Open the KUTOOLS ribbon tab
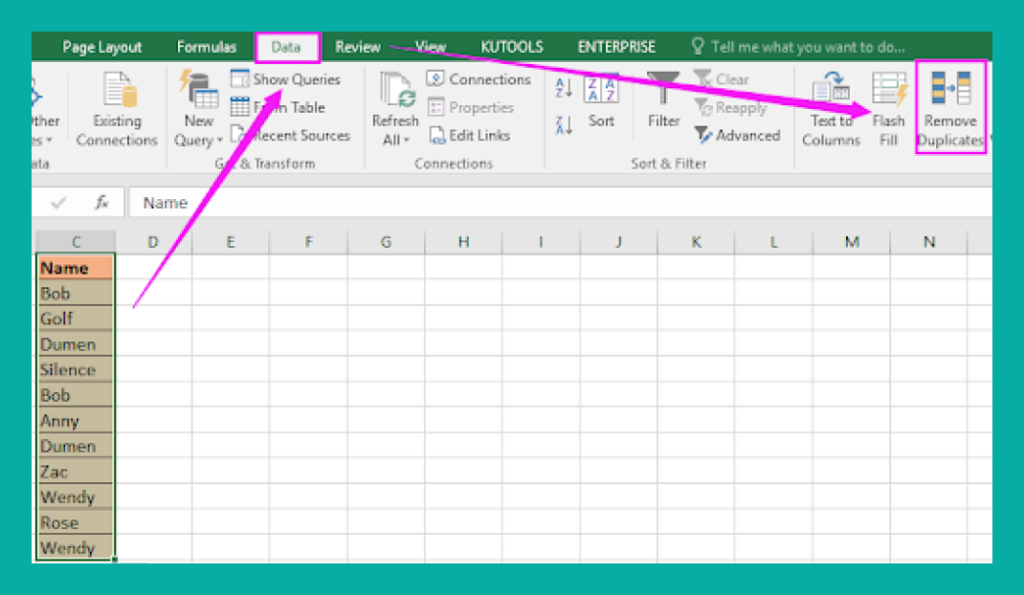The height and width of the screenshot is (595, 1024). coord(512,46)
